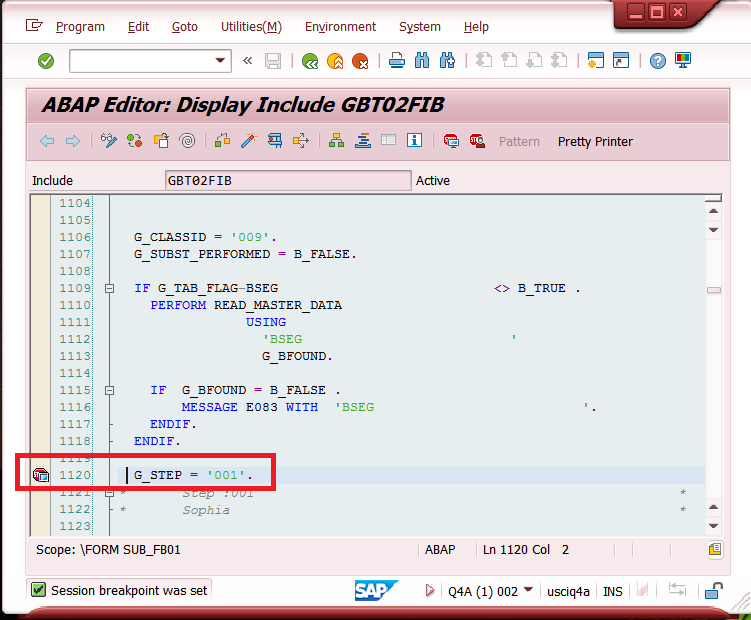Click the Display/Change pencil-glasses icon
751x620 pixels.
click(x=109, y=141)
